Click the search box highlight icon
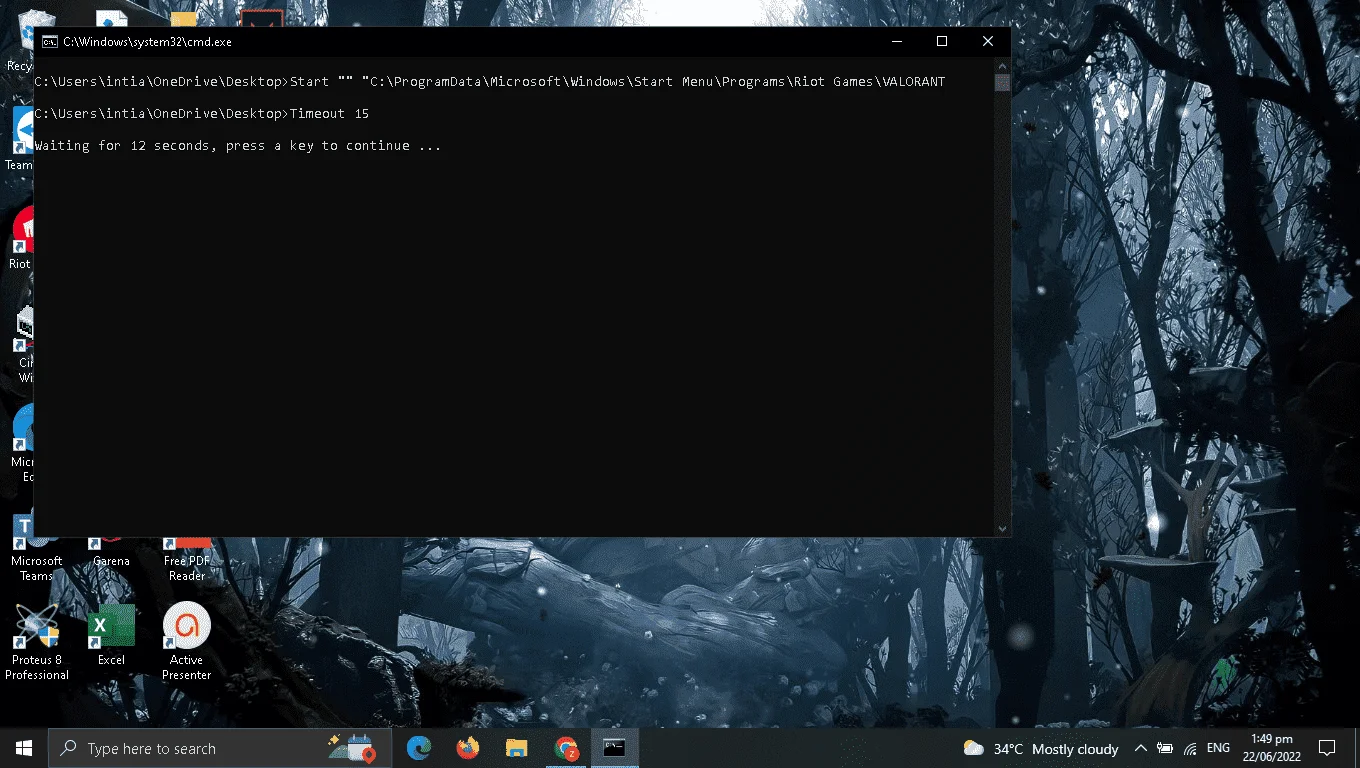 tap(351, 748)
